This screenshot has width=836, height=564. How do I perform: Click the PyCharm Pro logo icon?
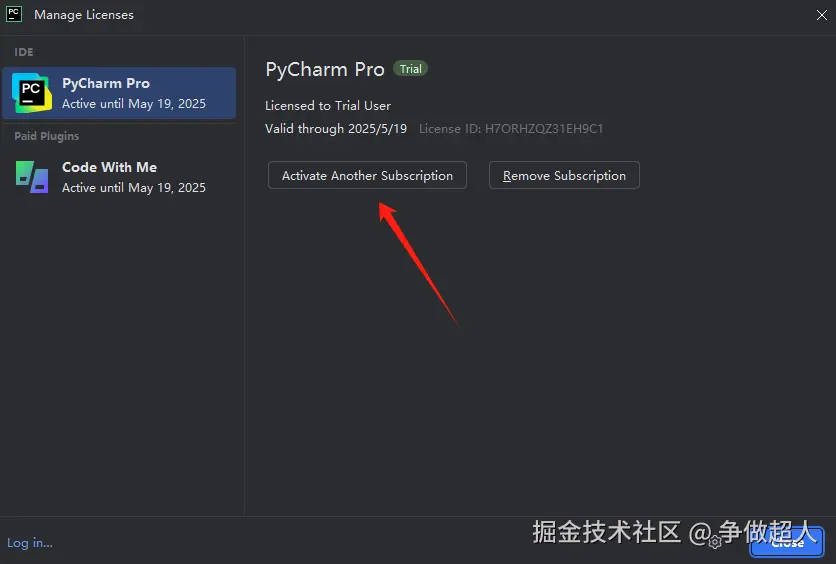(x=32, y=93)
